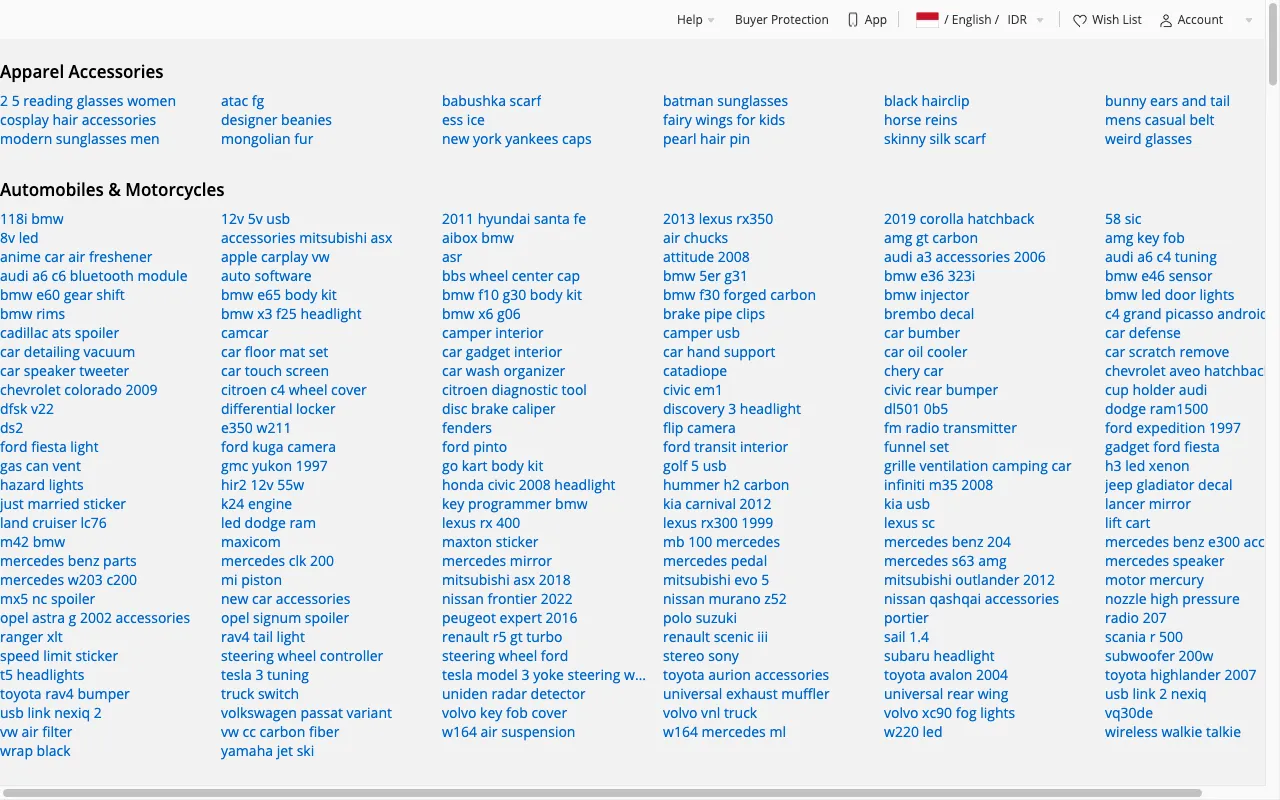
Task: Open the Help menu
Action: pyautogui.click(x=690, y=20)
